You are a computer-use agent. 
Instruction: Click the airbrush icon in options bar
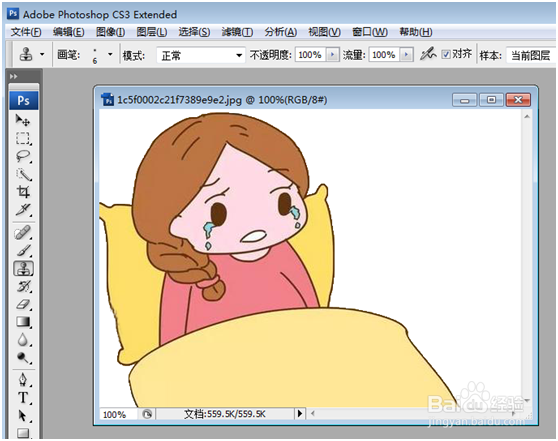[427, 54]
